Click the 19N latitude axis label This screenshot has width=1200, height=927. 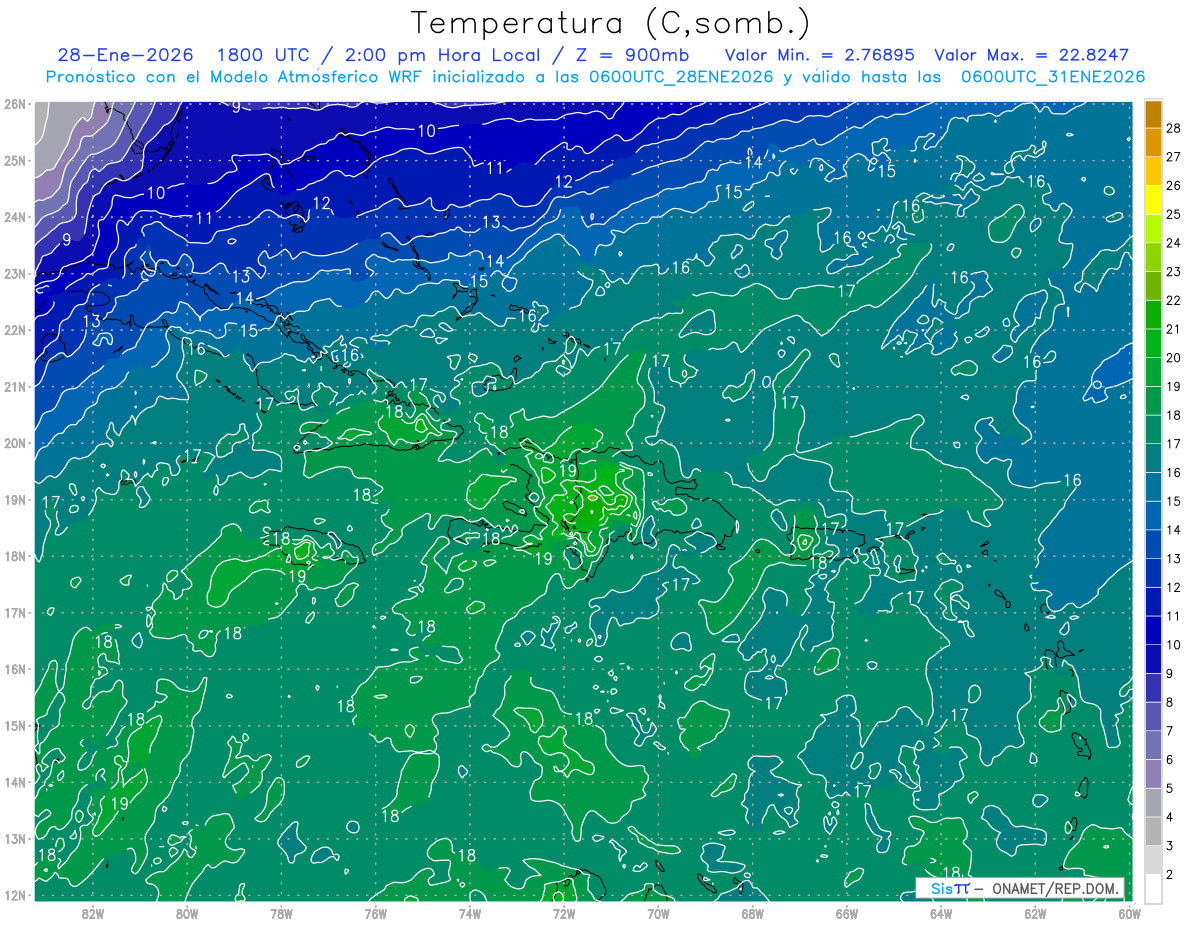[x=15, y=500]
